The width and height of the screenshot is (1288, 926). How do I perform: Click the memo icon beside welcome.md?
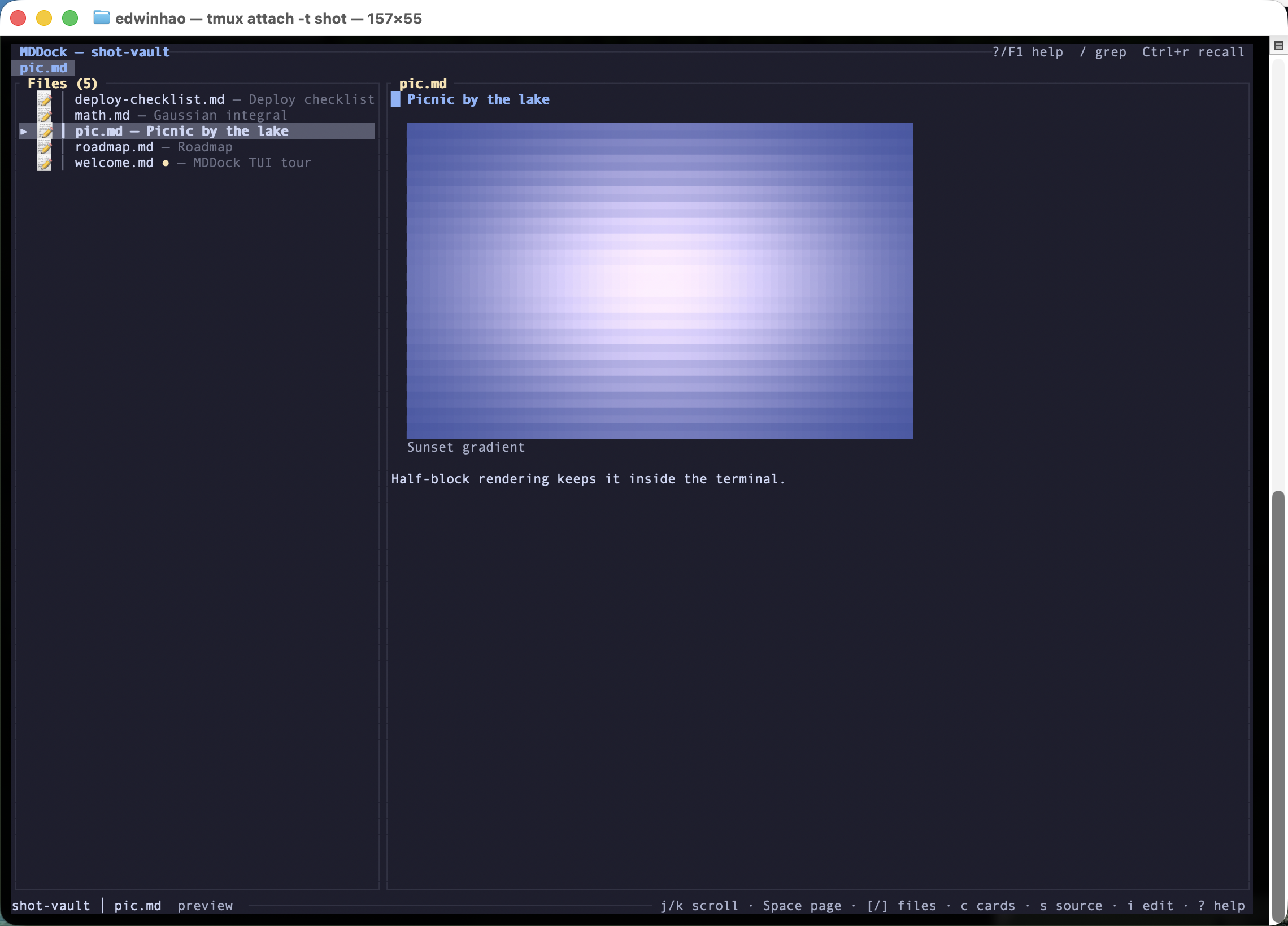pyautogui.click(x=44, y=164)
